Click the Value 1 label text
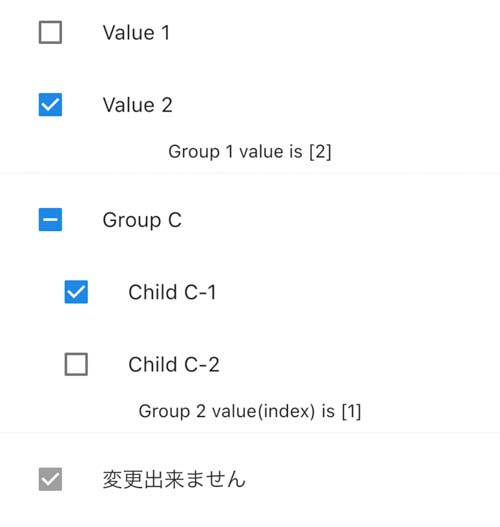This screenshot has width=500, height=527. [x=136, y=33]
